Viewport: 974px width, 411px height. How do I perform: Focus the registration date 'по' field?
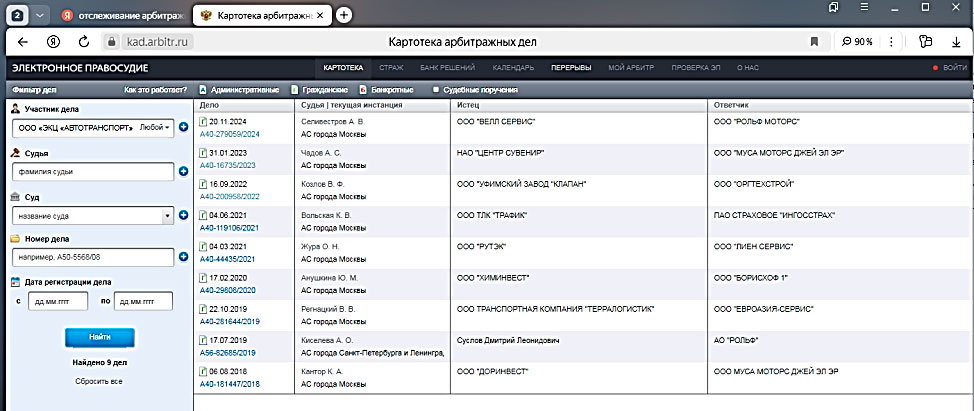144,301
